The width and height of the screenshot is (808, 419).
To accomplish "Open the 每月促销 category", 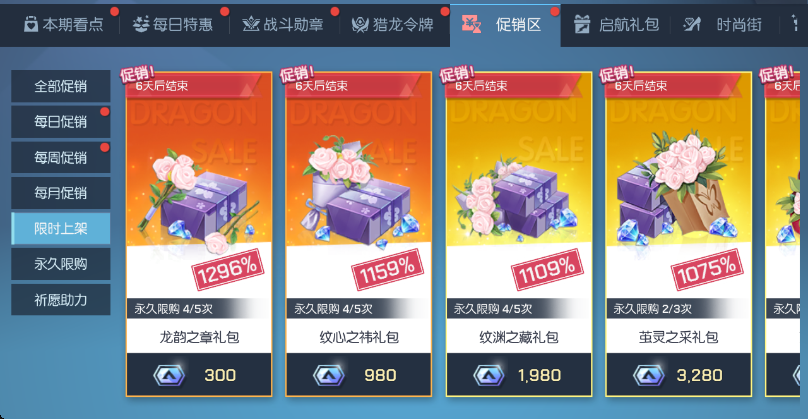I will coord(61,193).
